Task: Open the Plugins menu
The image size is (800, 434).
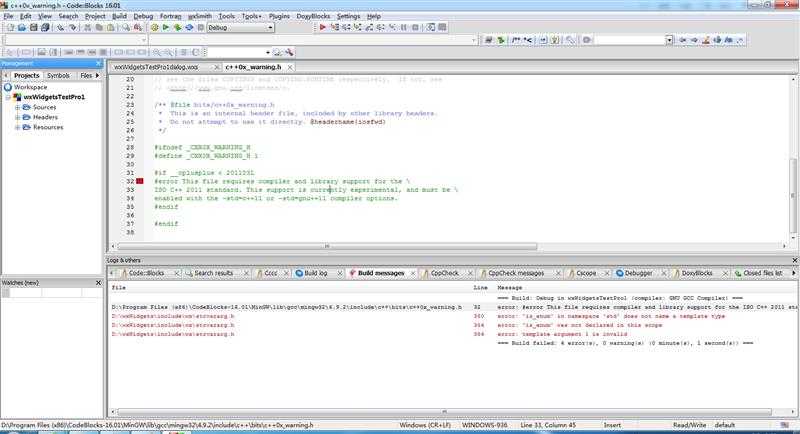Action: coord(279,16)
